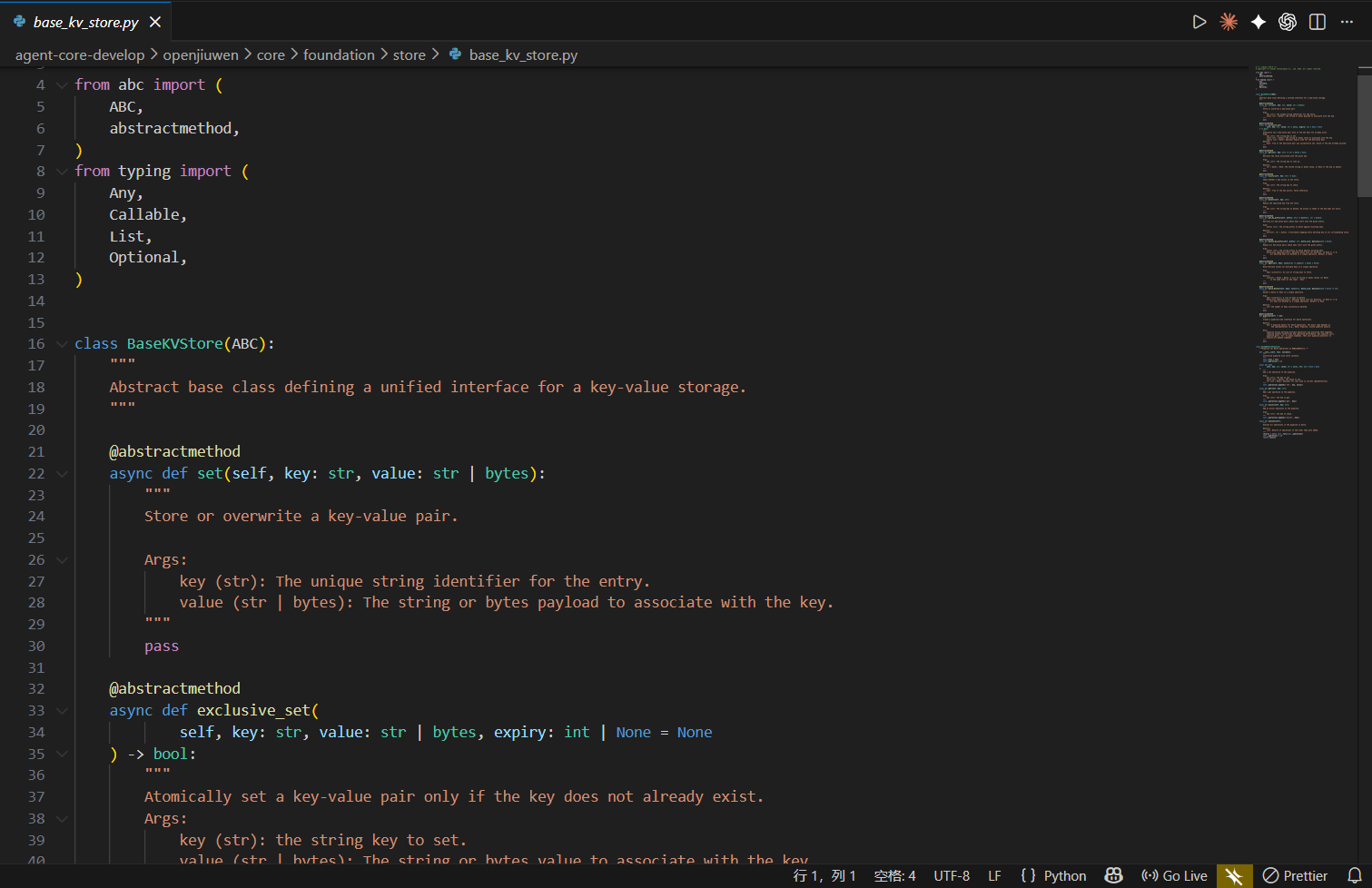This screenshot has height=888, width=1372.
Task: Fold the exclusive_set function at line 33
Action: (62, 711)
